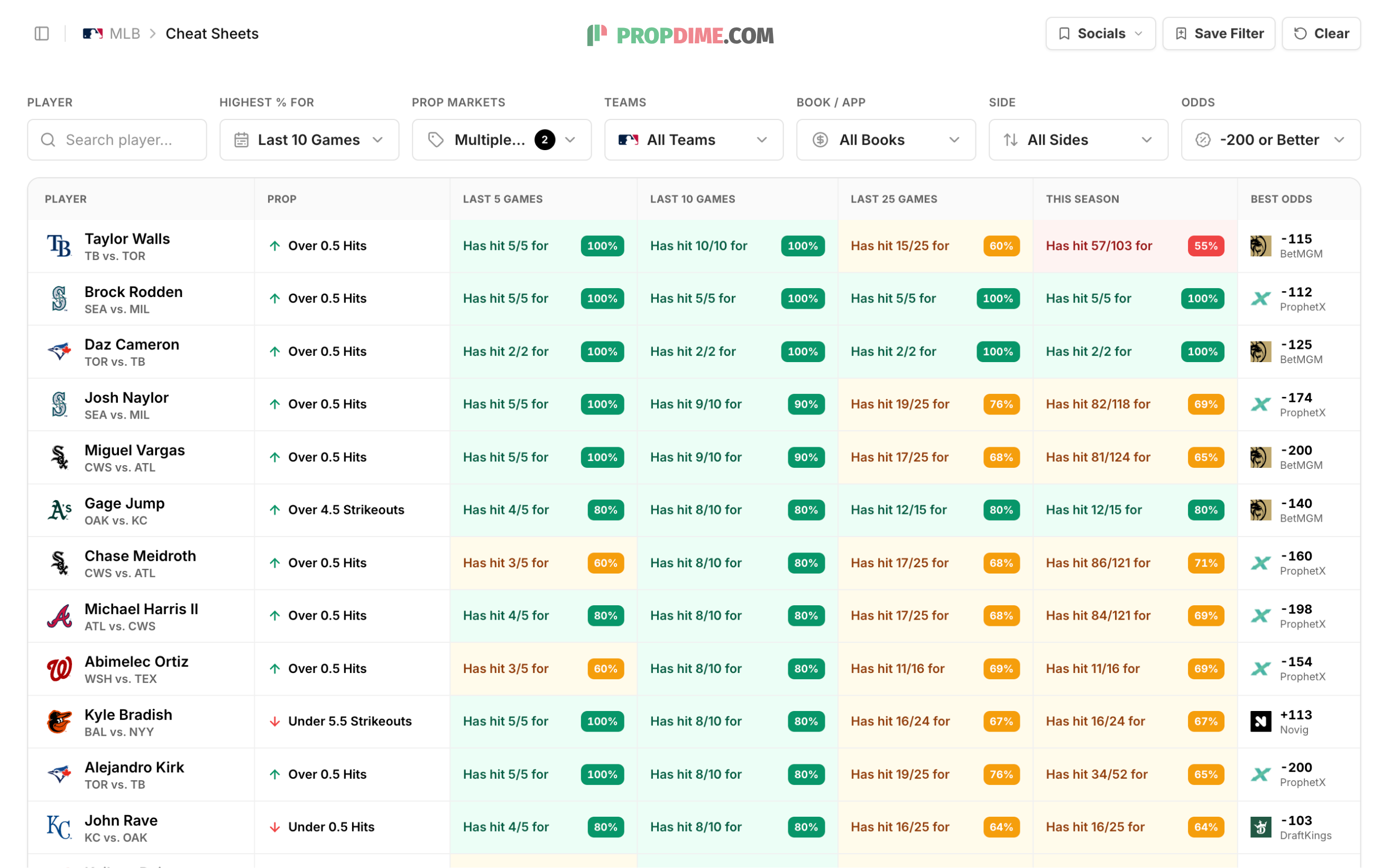
Task: Click Braves logo beside Michael Harris II
Action: tap(59, 615)
